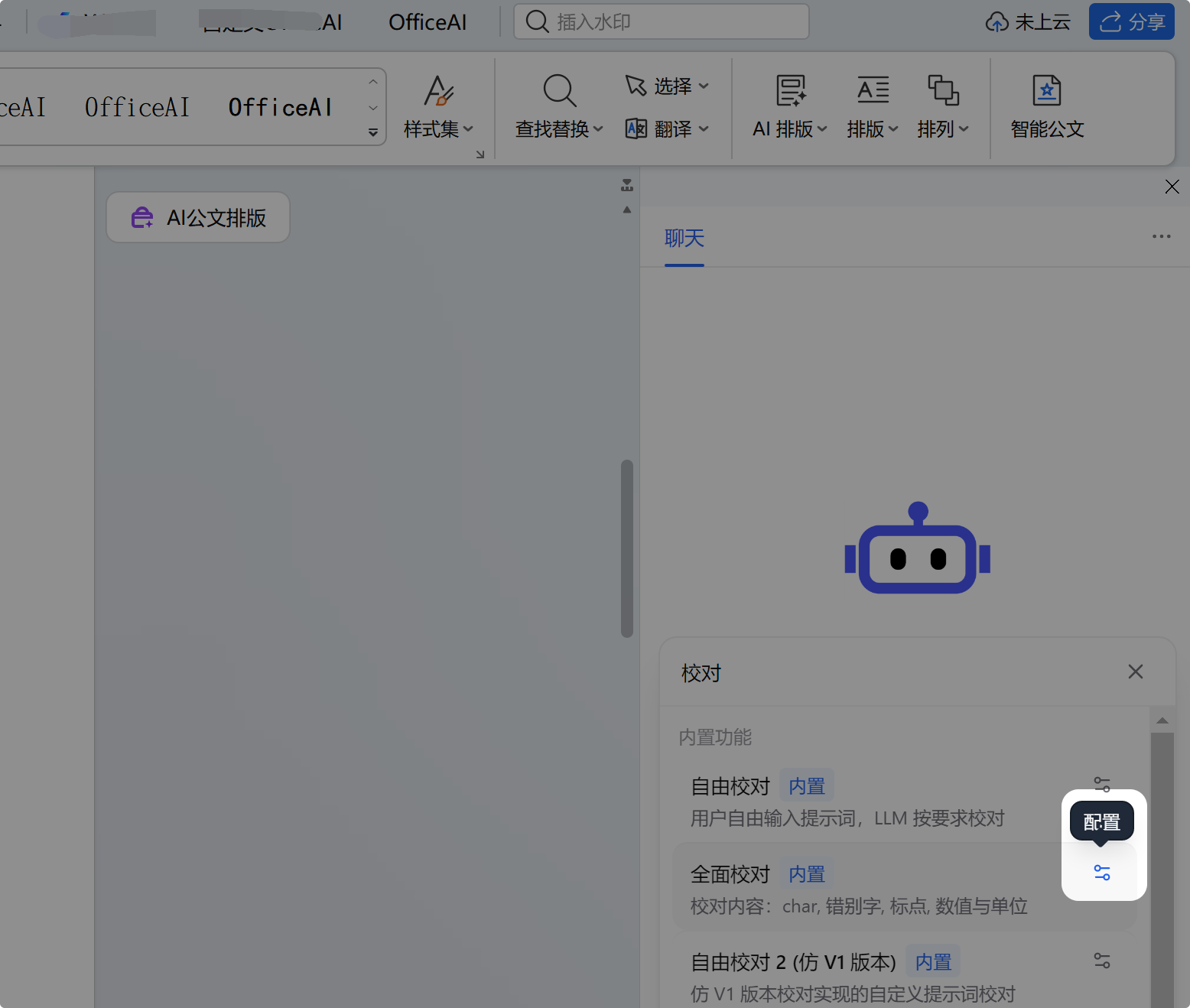
Task: Click the 配置 tooltip label
Action: tap(1102, 821)
